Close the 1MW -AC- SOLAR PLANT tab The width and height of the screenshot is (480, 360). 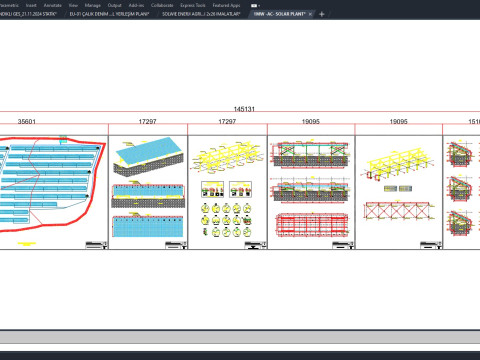tap(310, 14)
